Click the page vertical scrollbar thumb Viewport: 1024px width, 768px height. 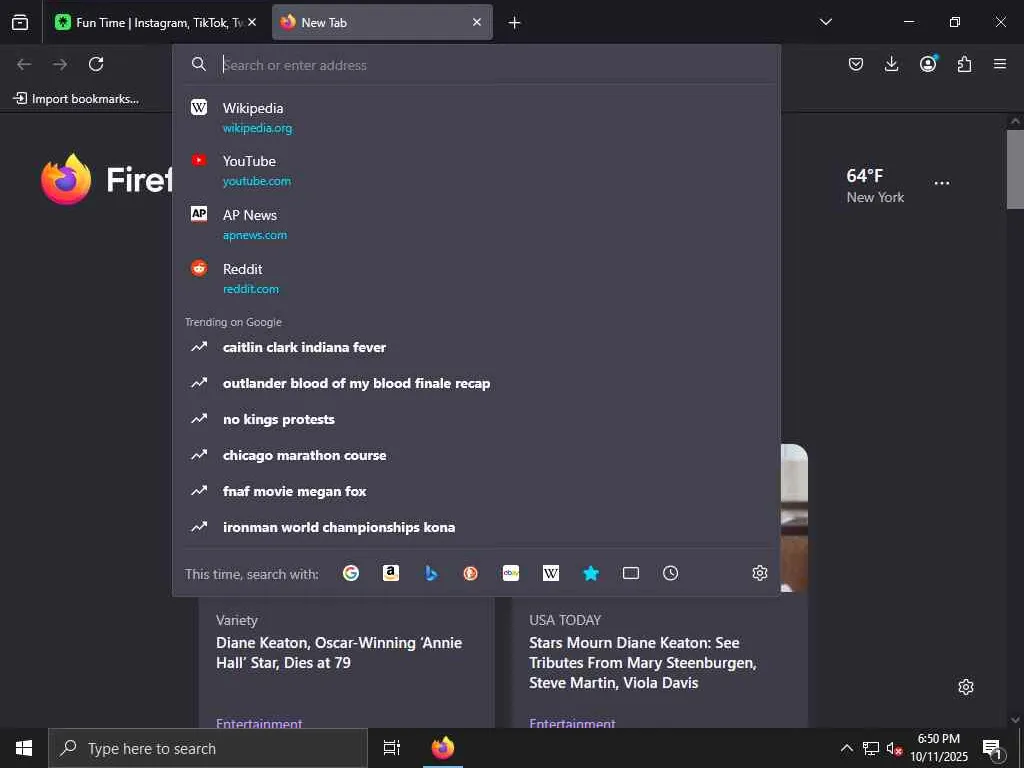coord(1015,169)
